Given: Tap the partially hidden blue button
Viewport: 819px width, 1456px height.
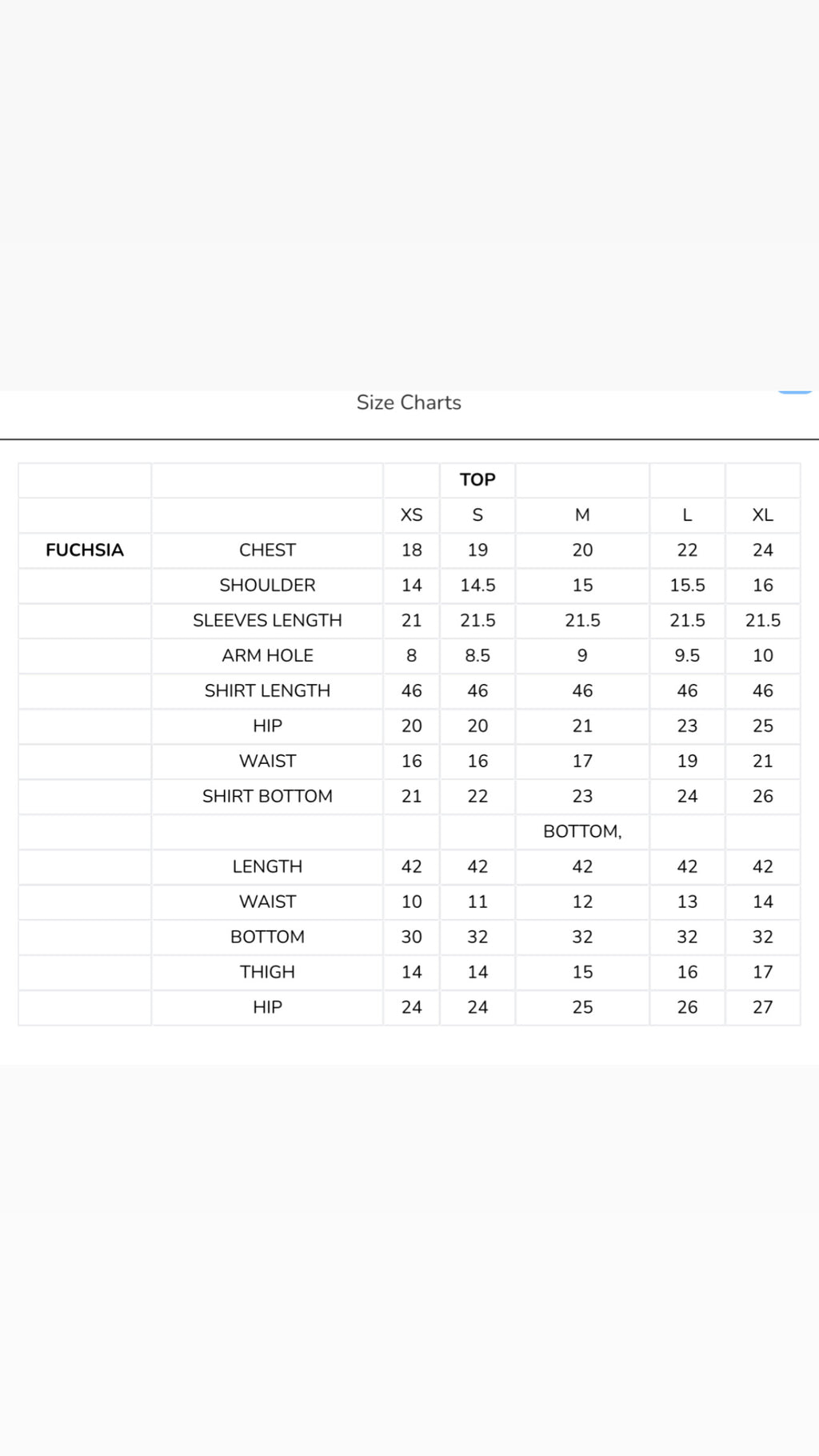Looking at the screenshot, I should pyautogui.click(x=795, y=392).
